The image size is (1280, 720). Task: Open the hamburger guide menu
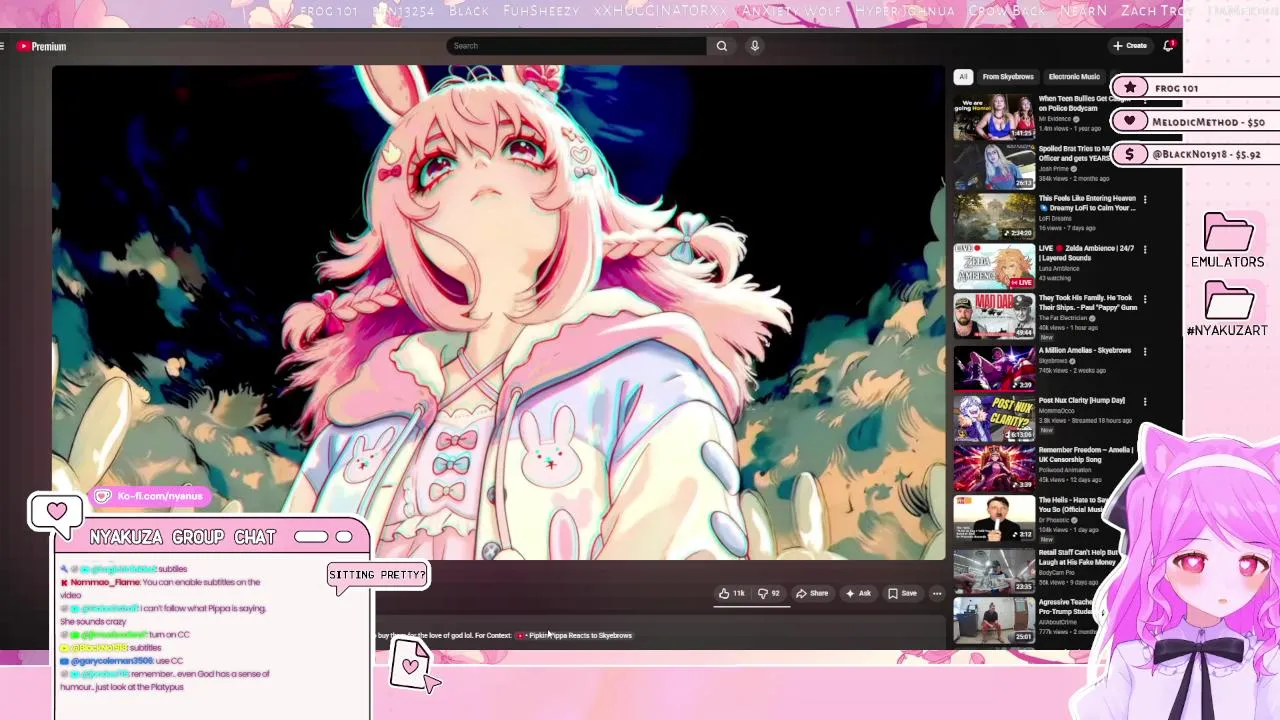(x=3, y=46)
